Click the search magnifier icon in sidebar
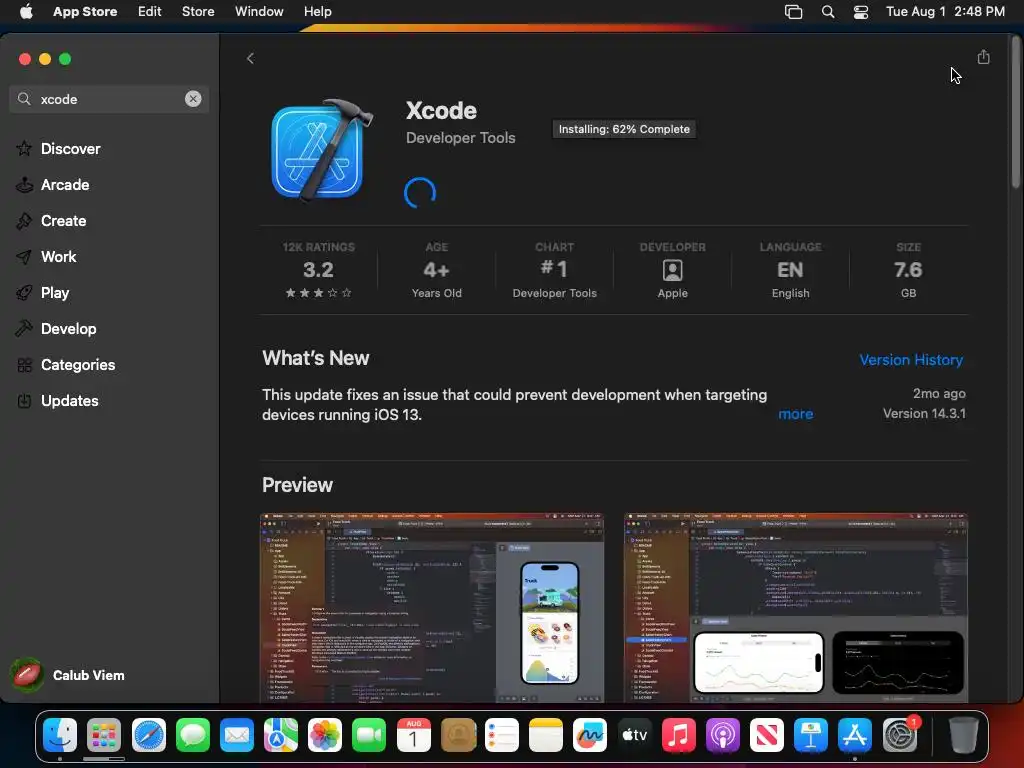Image resolution: width=1024 pixels, height=768 pixels. pyautogui.click(x=24, y=99)
